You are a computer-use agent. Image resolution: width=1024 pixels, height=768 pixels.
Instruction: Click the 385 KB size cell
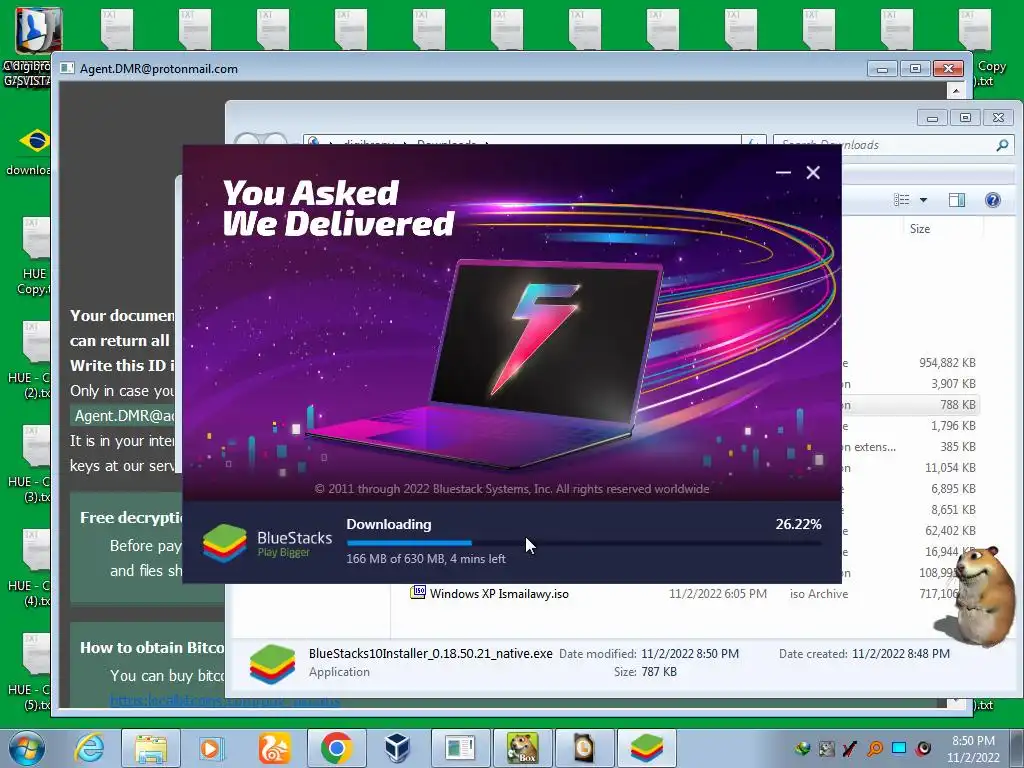[x=957, y=447]
